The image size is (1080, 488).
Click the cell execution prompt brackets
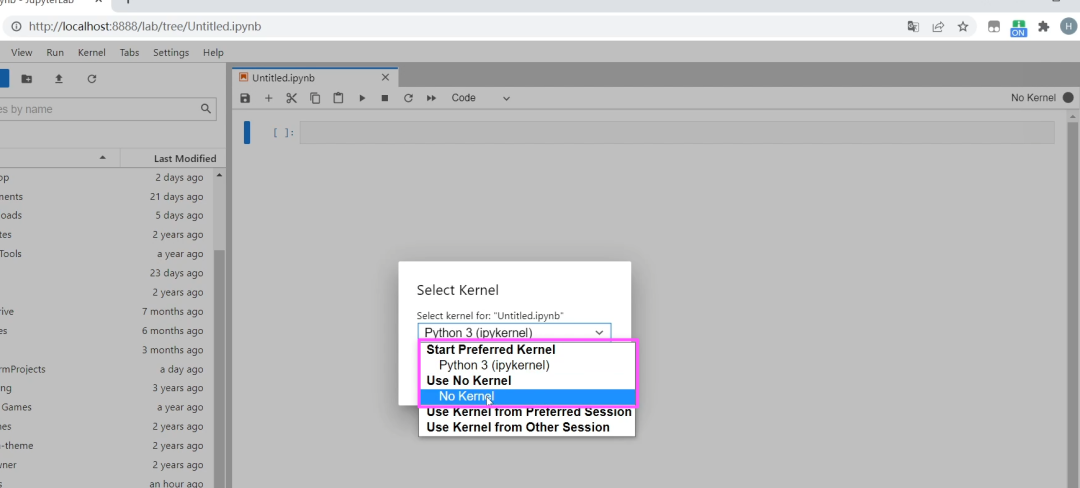[284, 133]
